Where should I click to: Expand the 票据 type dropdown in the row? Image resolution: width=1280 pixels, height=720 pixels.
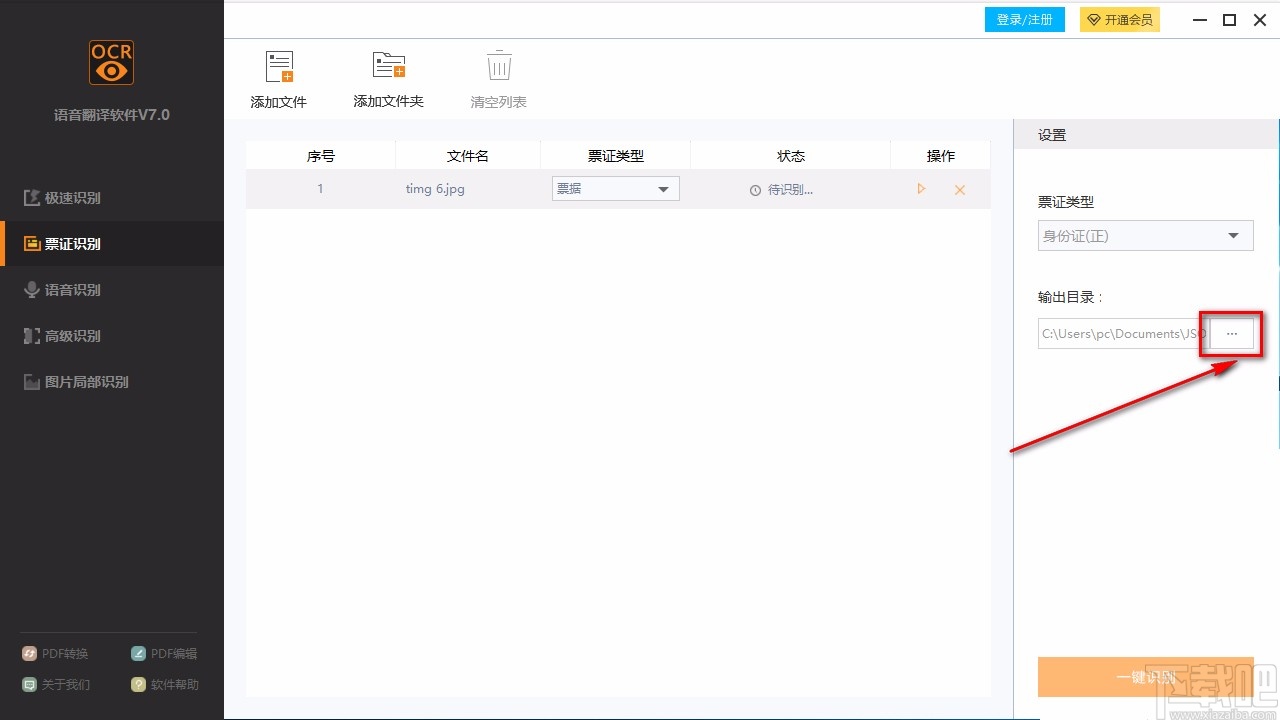pos(616,189)
